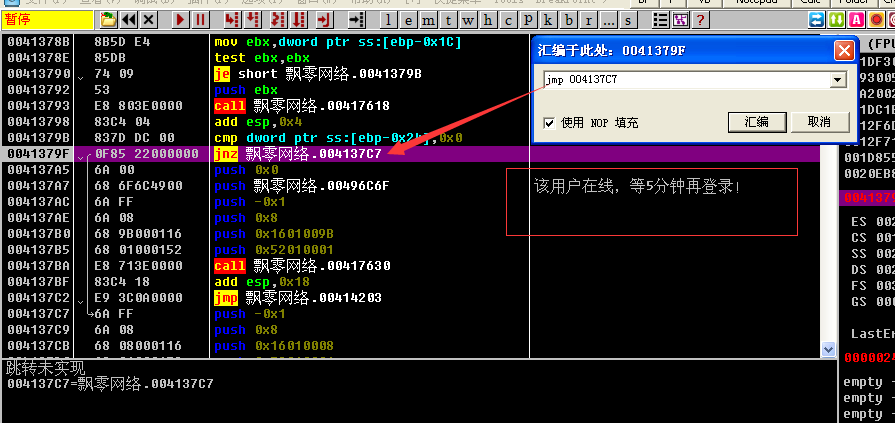Click the pink 'A' icon in the toolbar

pos(856,20)
